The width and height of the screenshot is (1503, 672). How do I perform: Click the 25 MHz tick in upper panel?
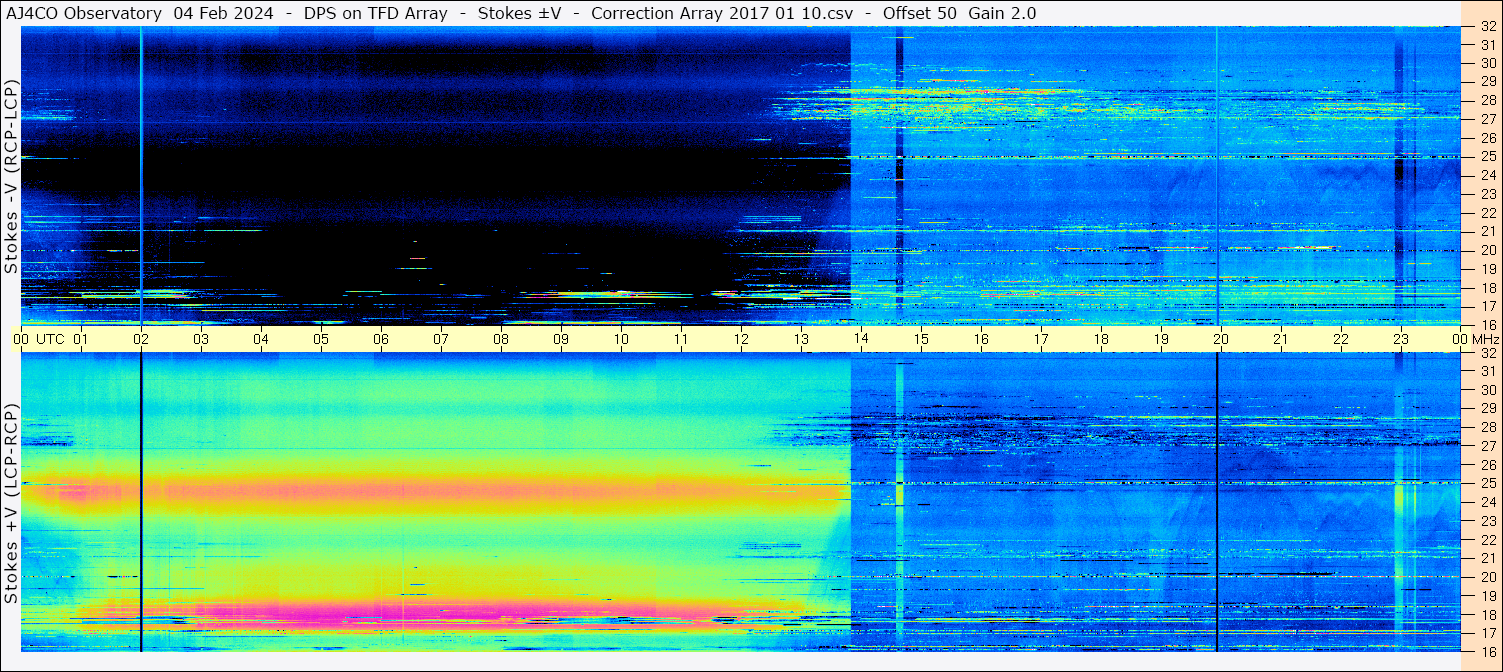coord(1488,156)
